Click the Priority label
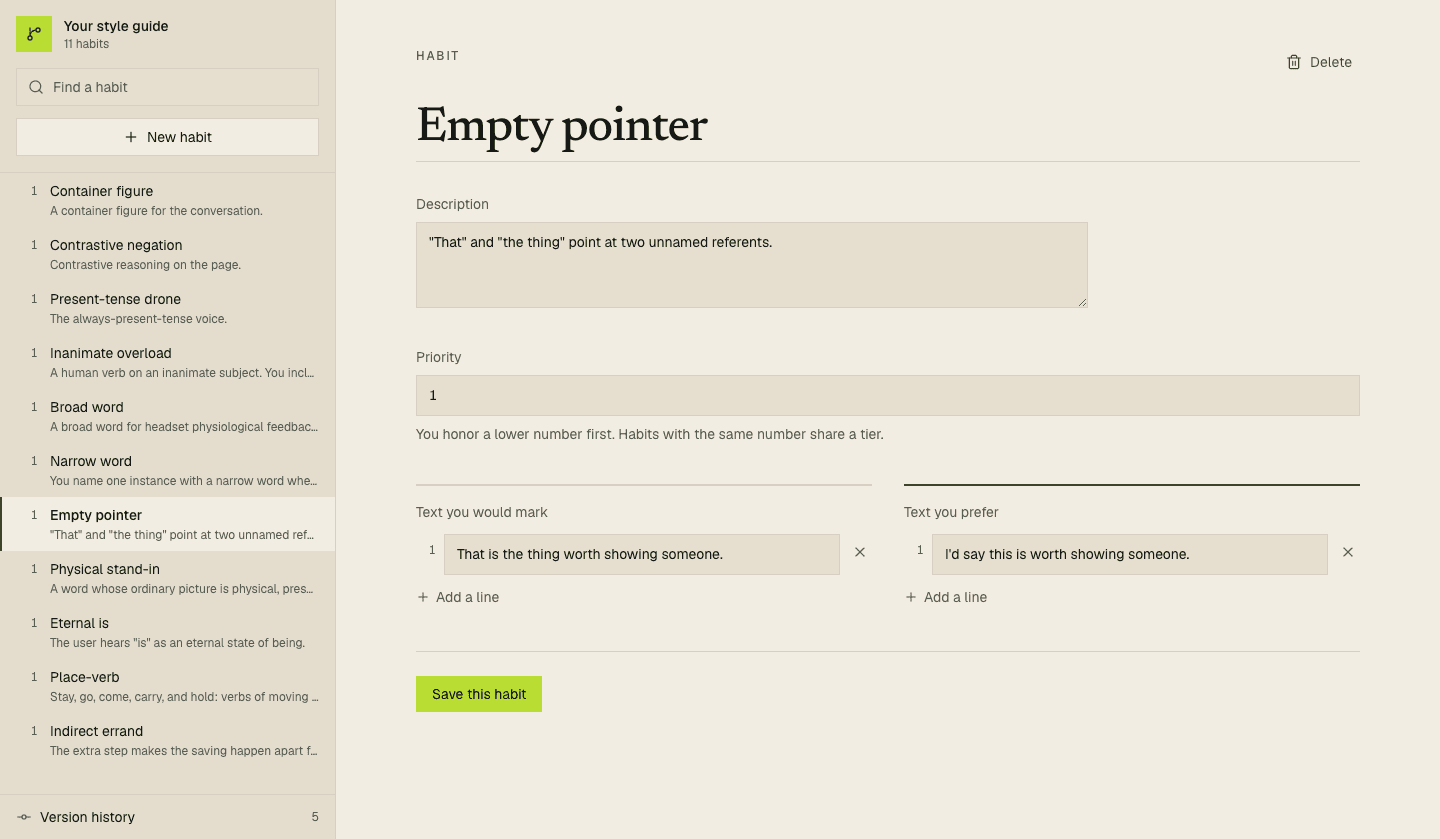 (439, 357)
